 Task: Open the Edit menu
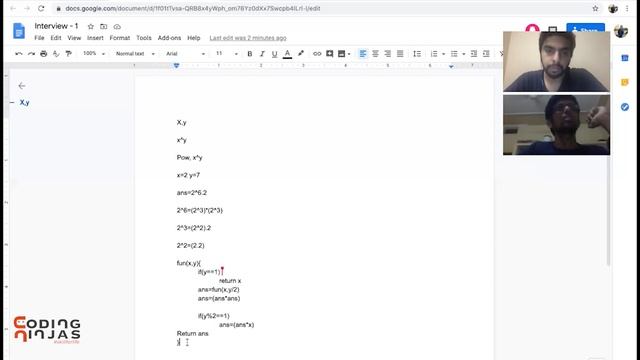point(56,38)
